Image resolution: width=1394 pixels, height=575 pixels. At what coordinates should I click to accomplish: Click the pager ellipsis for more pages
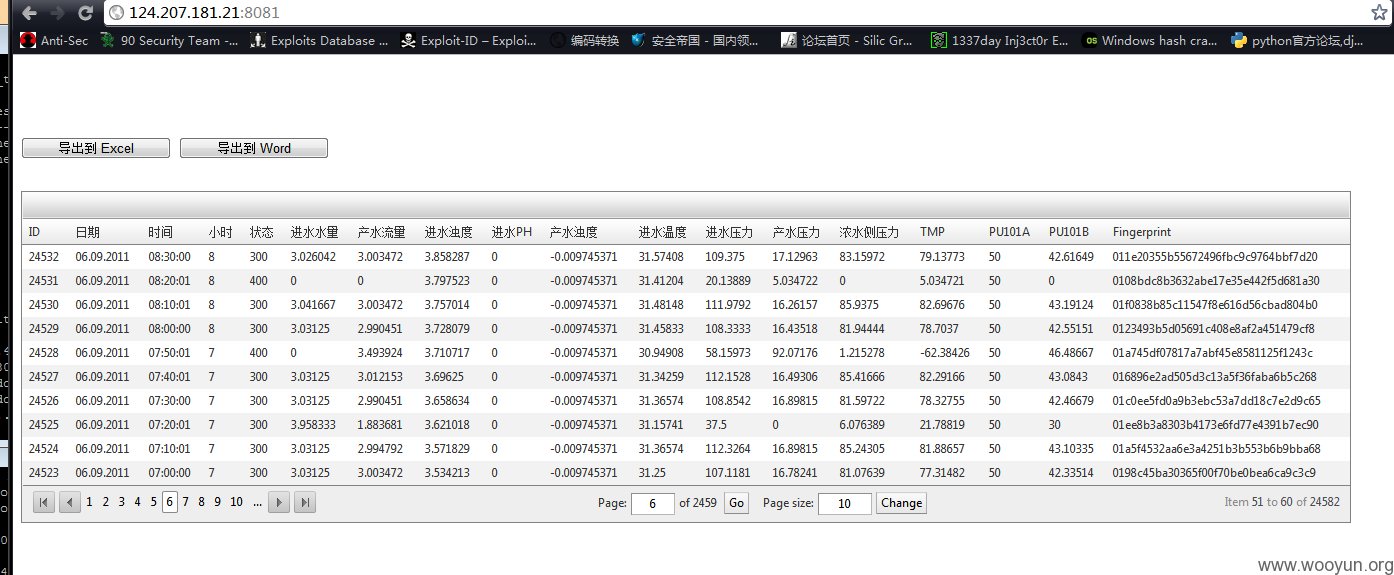point(257,502)
